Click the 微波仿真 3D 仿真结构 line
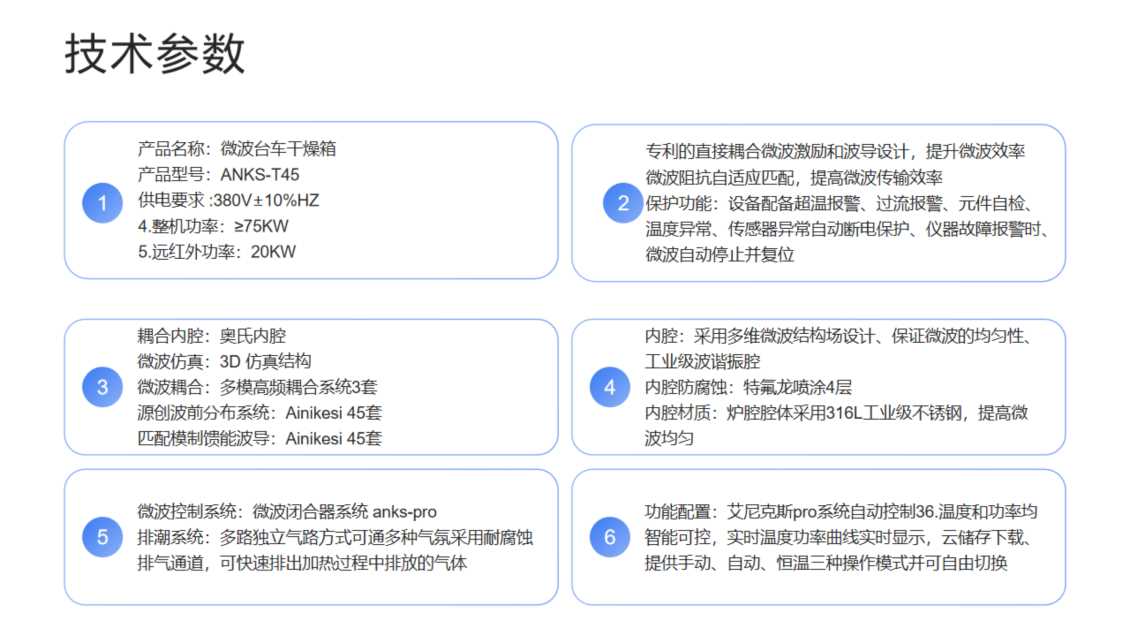 point(224,361)
